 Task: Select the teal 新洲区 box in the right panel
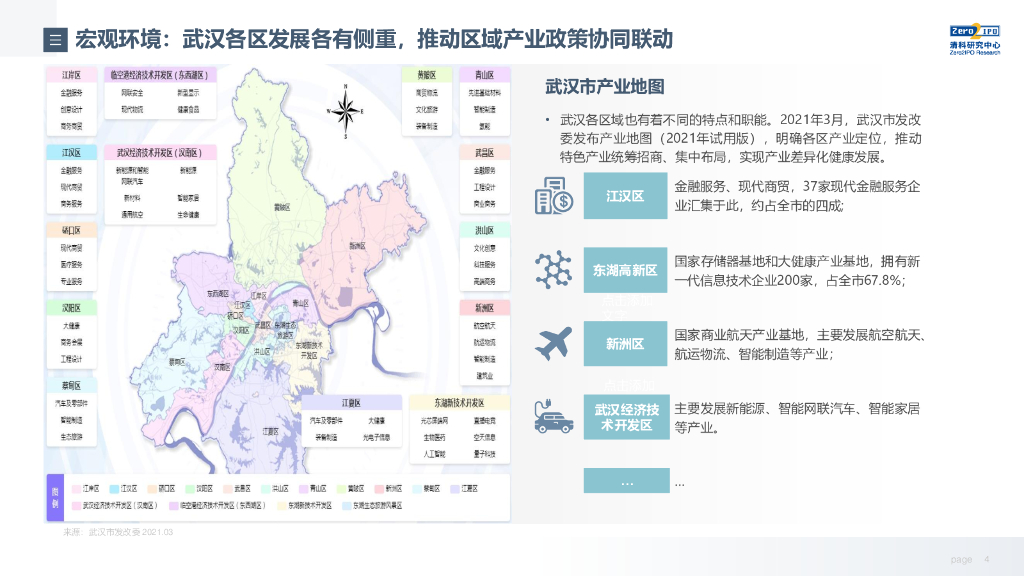[x=625, y=344]
